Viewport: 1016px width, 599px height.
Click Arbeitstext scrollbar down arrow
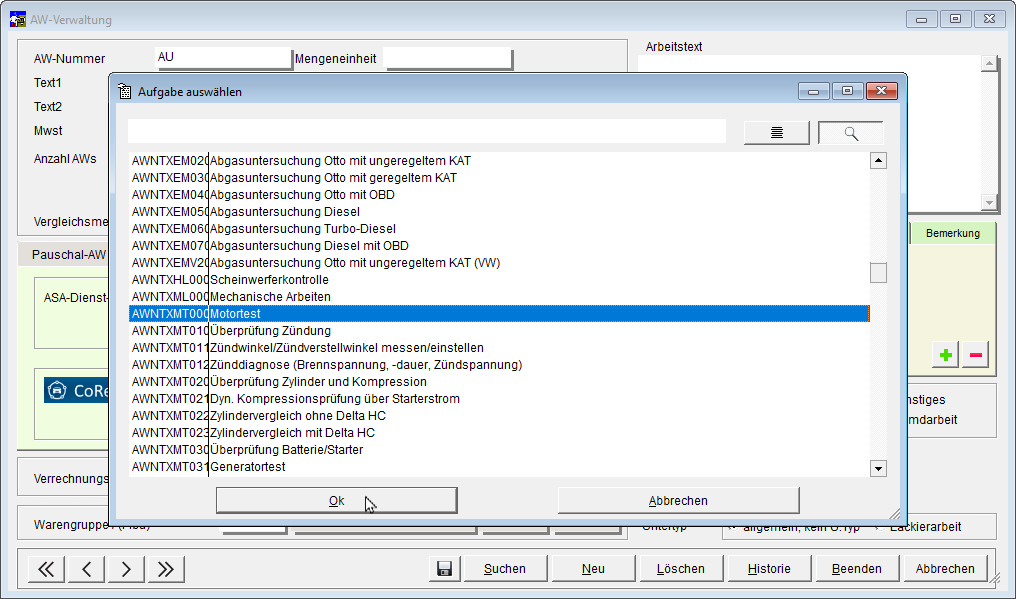[x=989, y=203]
